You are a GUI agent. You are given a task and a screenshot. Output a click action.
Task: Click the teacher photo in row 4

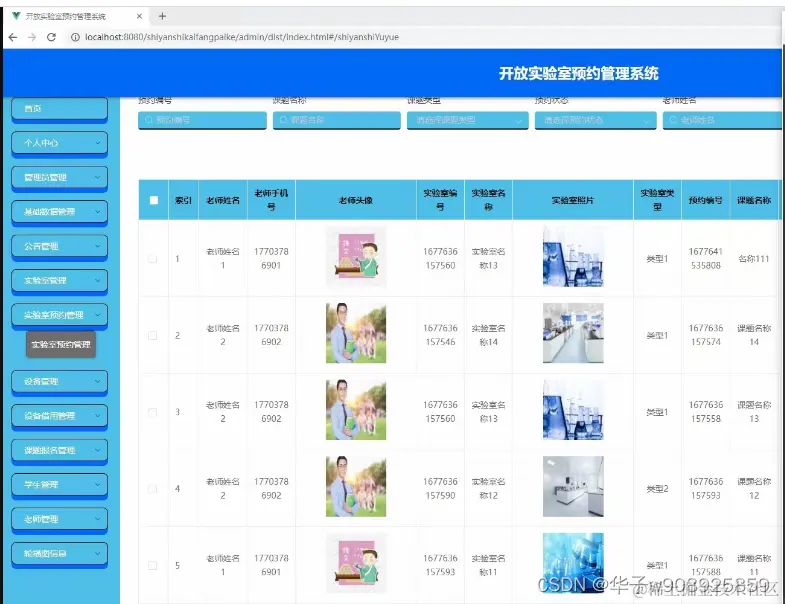(x=356, y=486)
